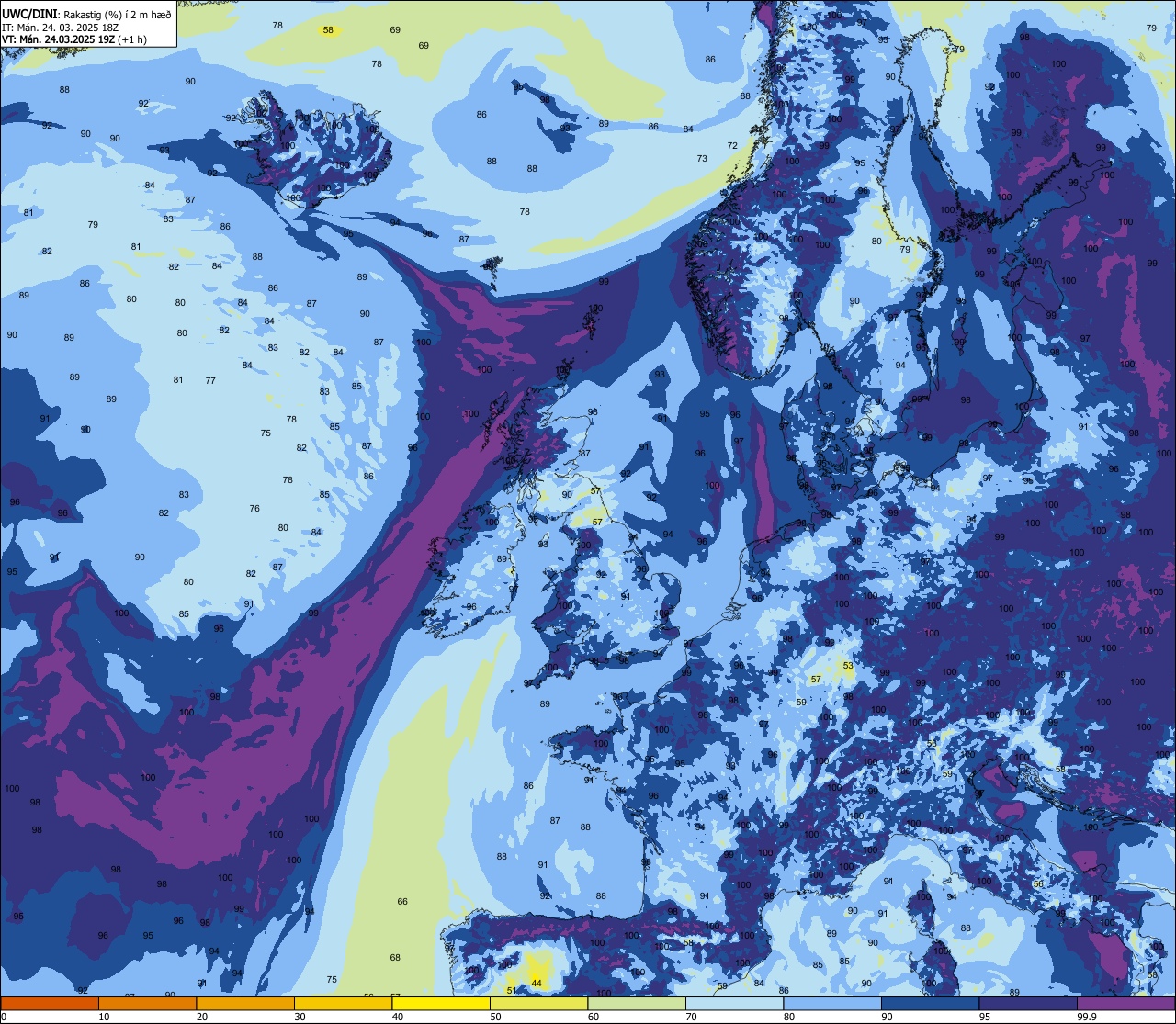Click the "76" value in the Atlantic

click(x=254, y=509)
